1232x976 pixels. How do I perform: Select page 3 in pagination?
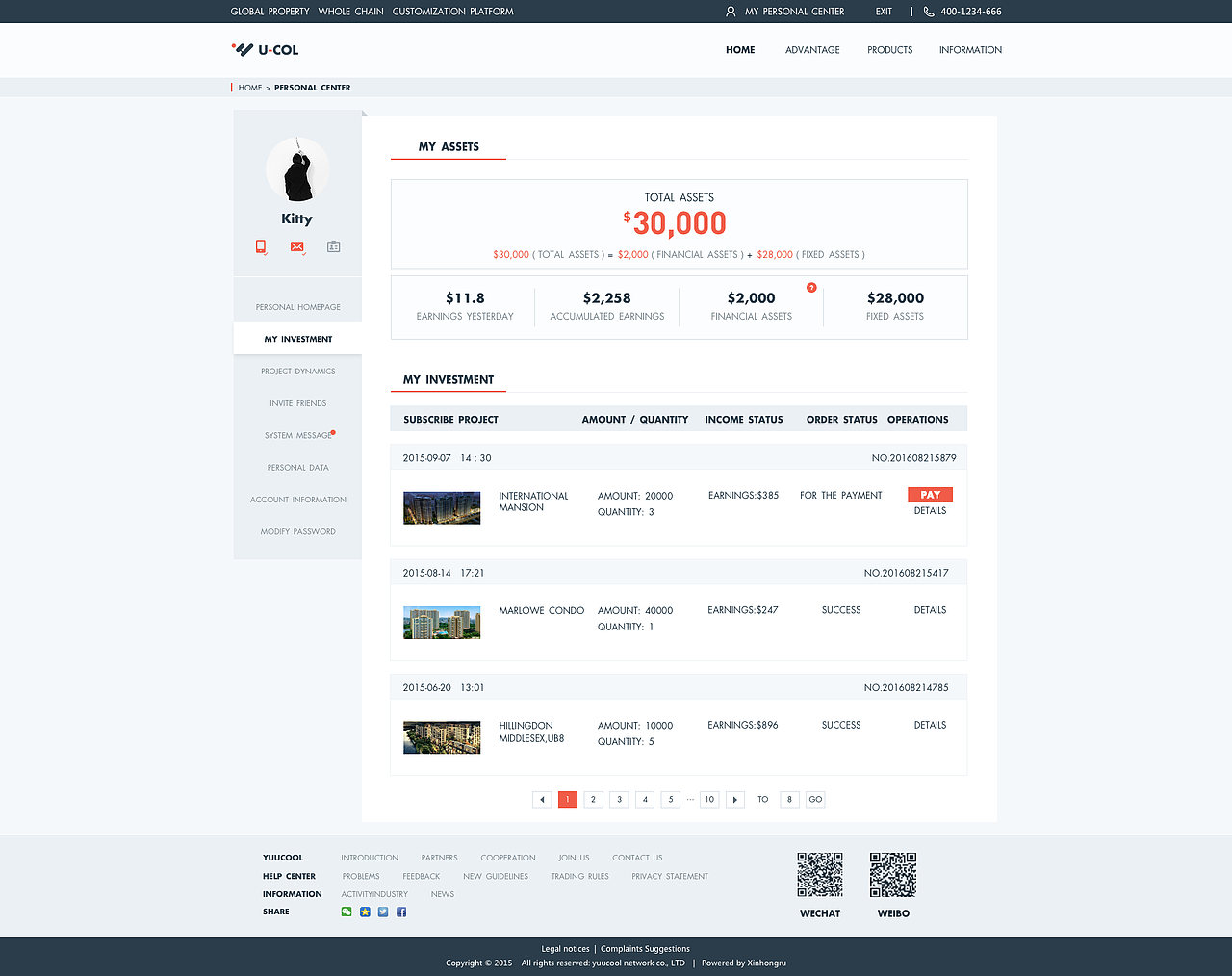pos(619,800)
